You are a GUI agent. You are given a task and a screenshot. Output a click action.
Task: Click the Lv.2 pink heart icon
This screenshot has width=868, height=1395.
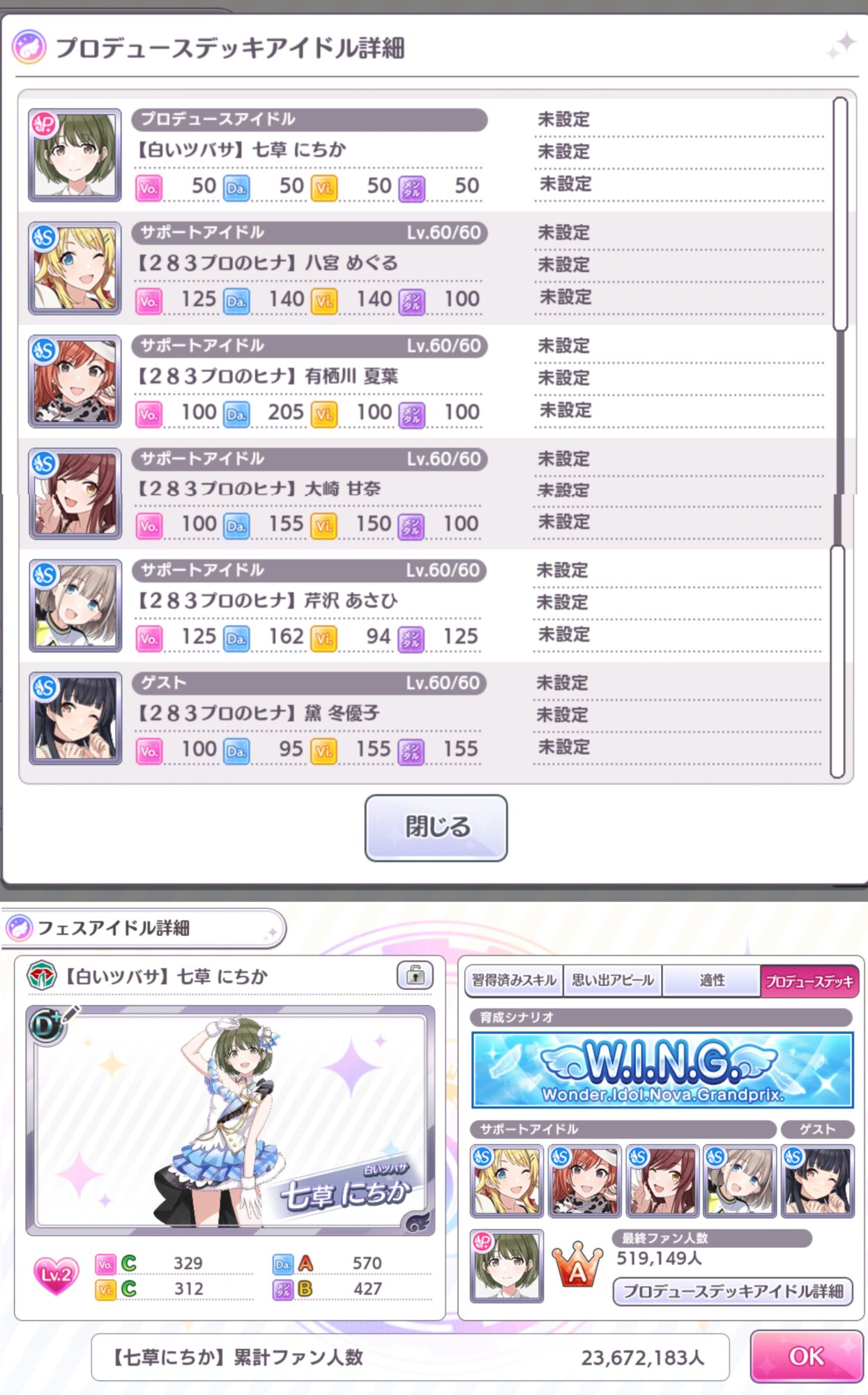point(56,1276)
